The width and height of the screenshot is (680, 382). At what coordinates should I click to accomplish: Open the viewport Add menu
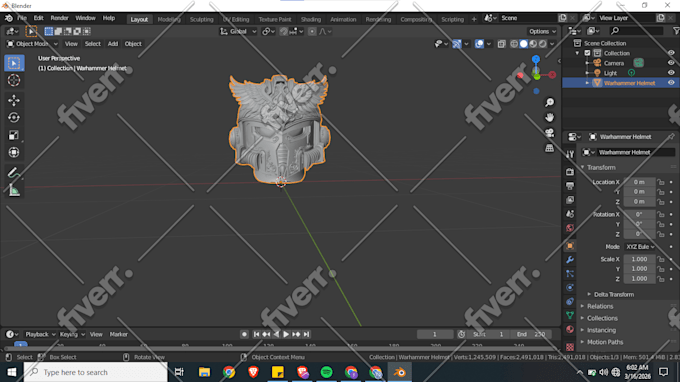113,44
